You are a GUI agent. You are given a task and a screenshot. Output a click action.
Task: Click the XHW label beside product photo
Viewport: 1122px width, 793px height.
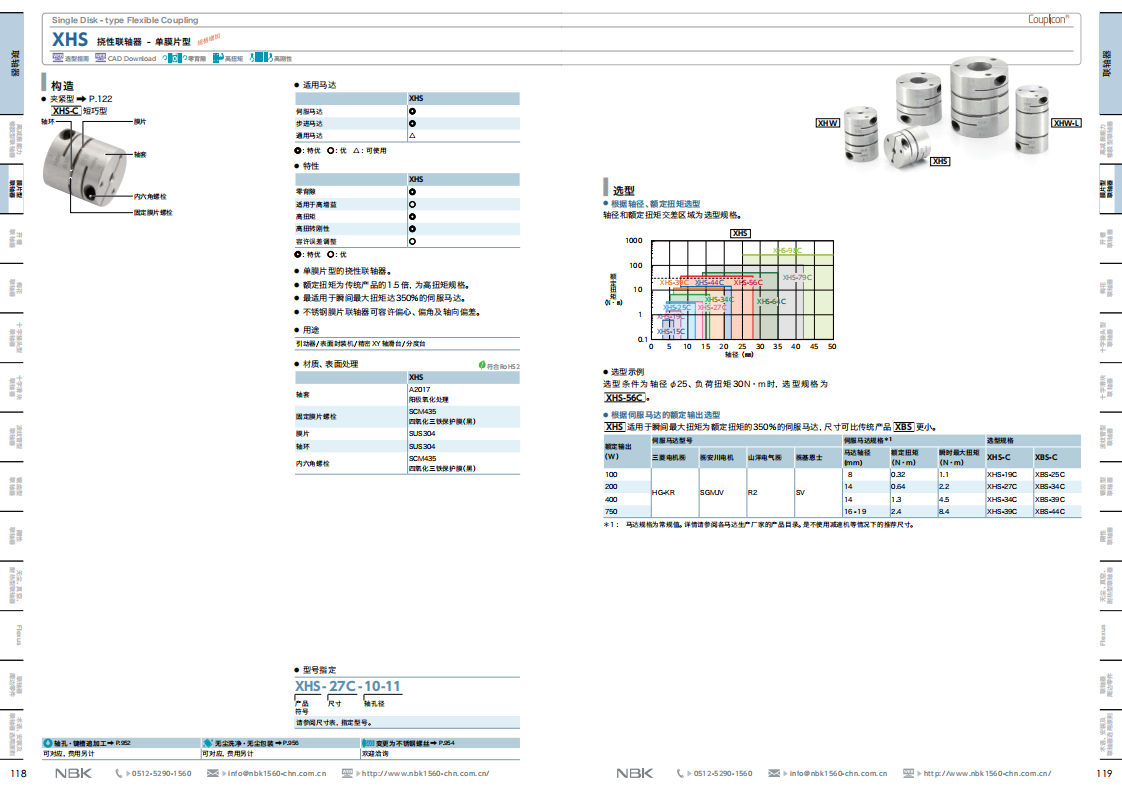[828, 123]
